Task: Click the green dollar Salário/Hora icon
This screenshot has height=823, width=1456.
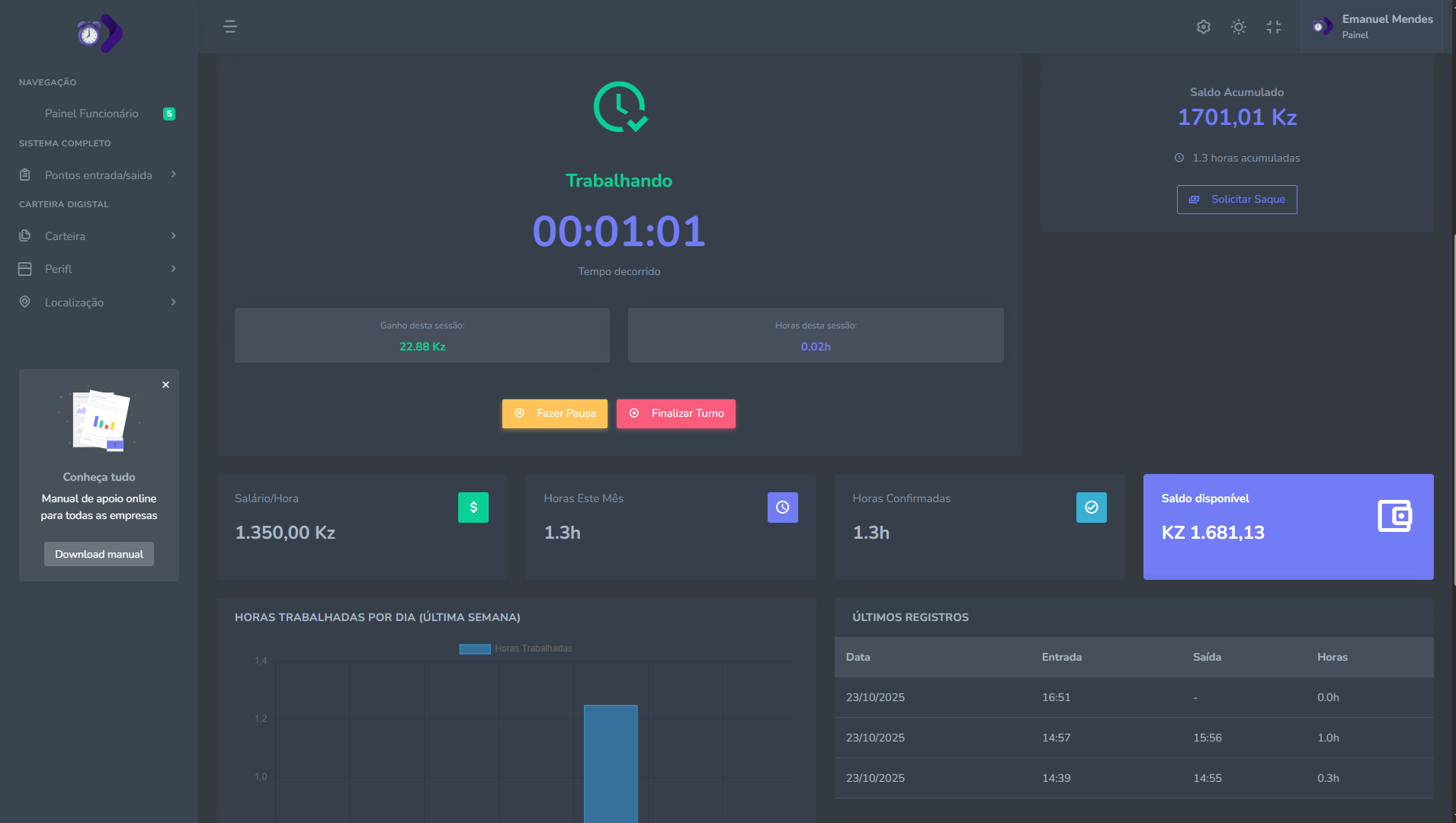Action: [x=473, y=508]
